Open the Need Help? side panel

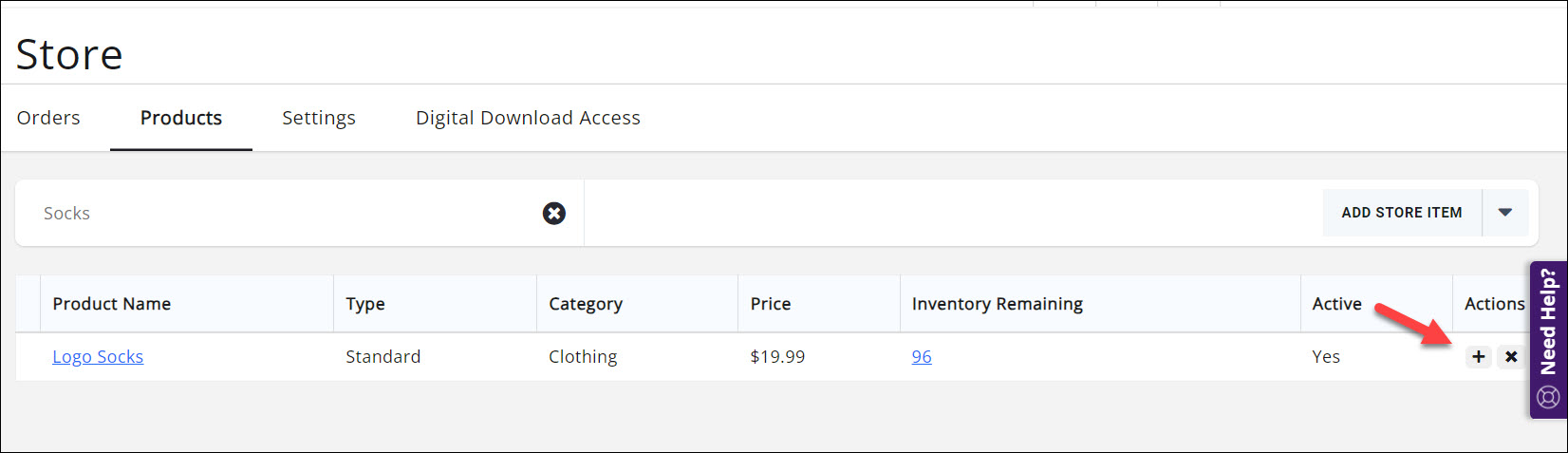pyautogui.click(x=1548, y=339)
